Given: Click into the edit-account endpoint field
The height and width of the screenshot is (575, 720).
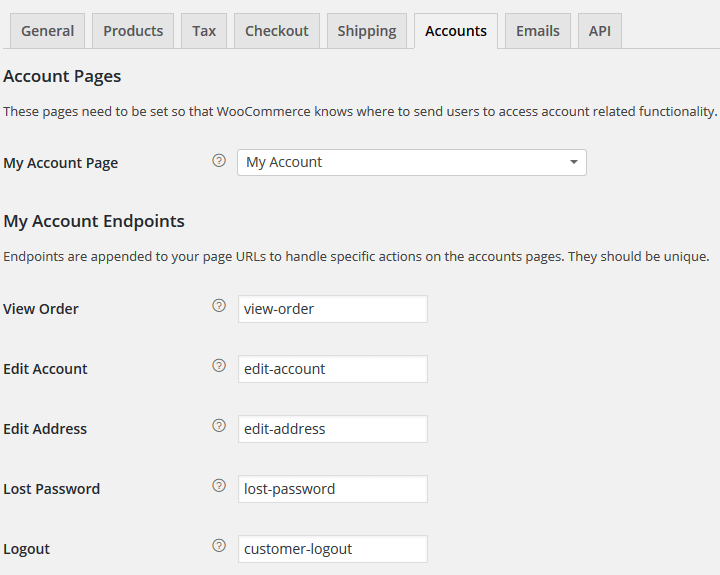Looking at the screenshot, I should point(332,369).
